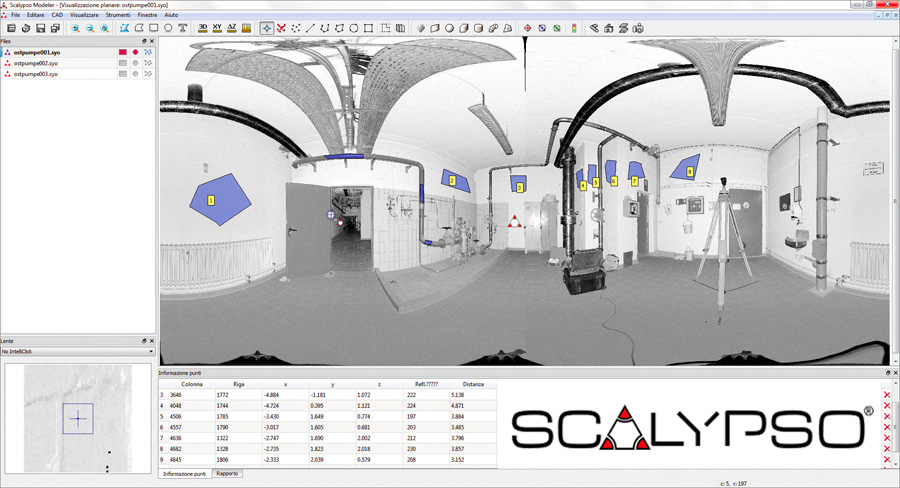Toggle red square for ostpumpe001.syo
The height and width of the screenshot is (488, 900).
click(122, 52)
